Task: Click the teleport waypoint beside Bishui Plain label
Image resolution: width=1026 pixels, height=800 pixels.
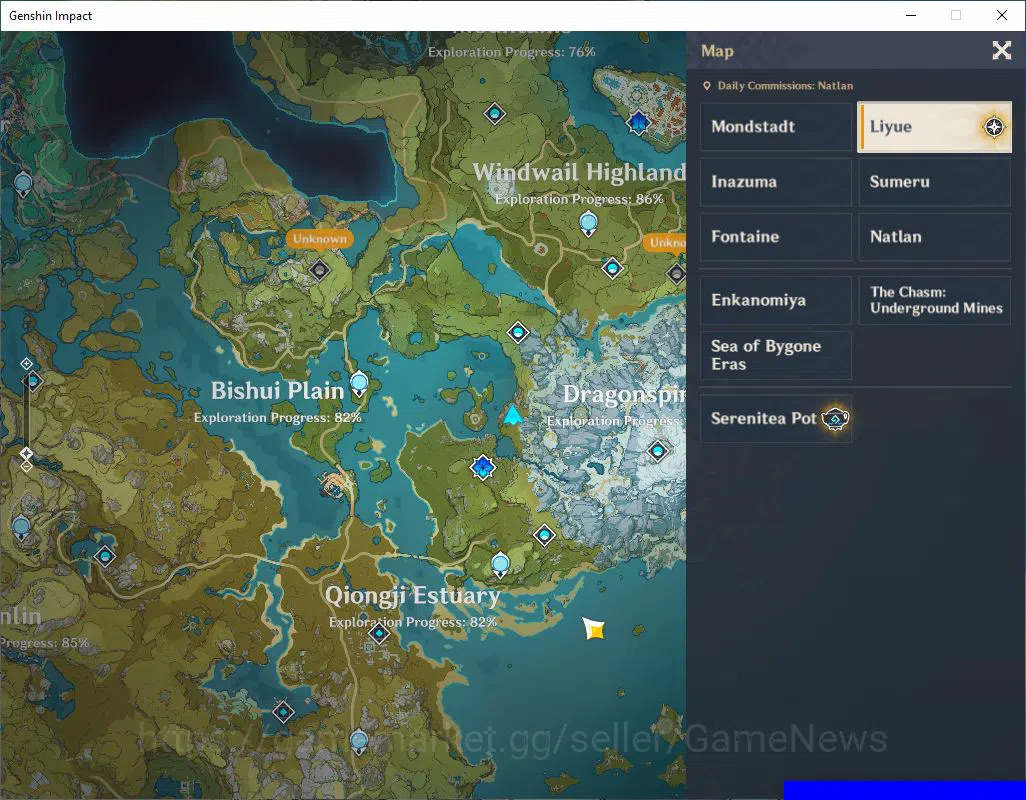Action: pyautogui.click(x=359, y=383)
